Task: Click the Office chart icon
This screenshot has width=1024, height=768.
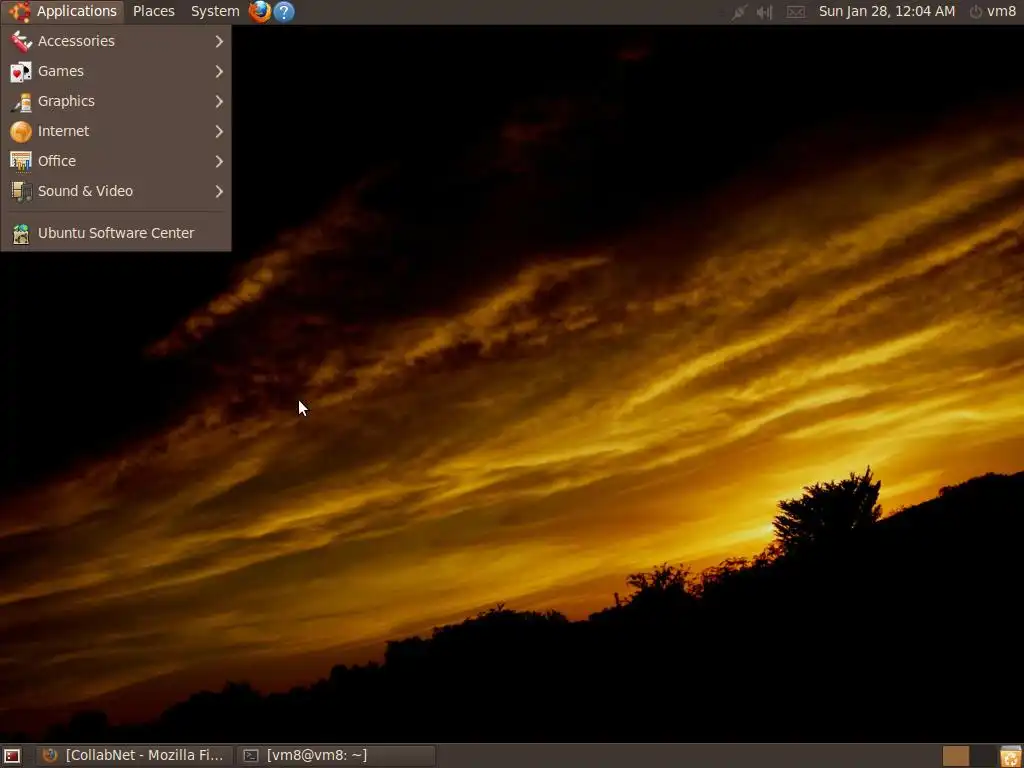Action: tap(21, 161)
